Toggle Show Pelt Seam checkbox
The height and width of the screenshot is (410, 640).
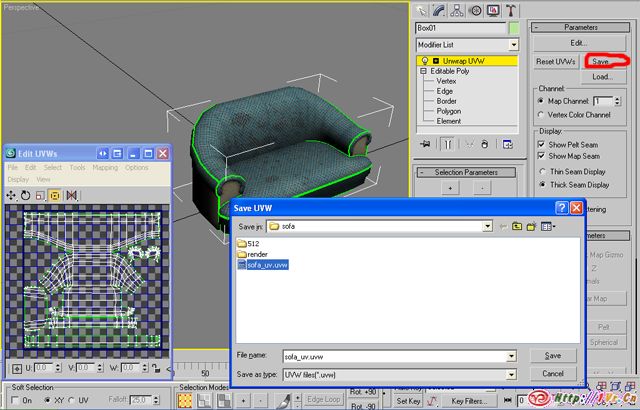pyautogui.click(x=542, y=144)
